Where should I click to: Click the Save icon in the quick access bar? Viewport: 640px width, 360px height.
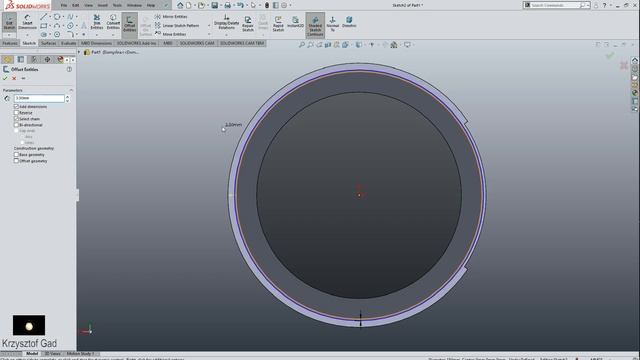(214, 5)
